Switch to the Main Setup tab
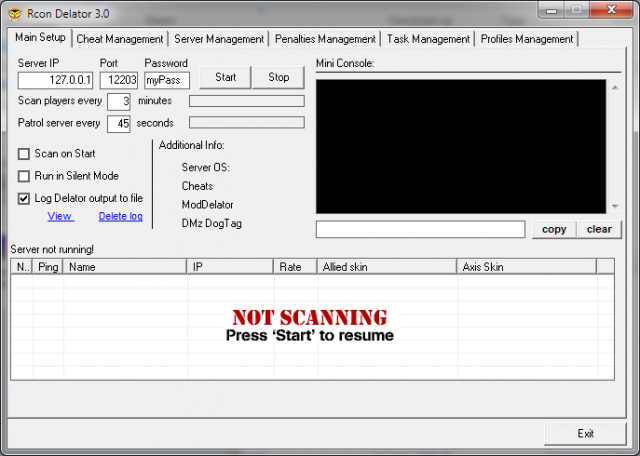This screenshot has width=640, height=456. 40,38
